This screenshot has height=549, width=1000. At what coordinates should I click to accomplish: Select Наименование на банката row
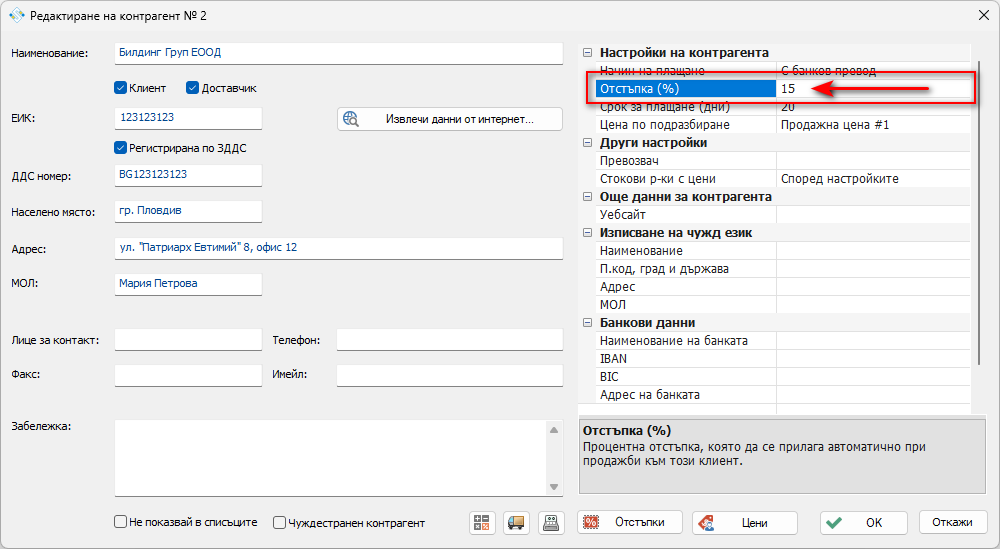[x=783, y=341]
